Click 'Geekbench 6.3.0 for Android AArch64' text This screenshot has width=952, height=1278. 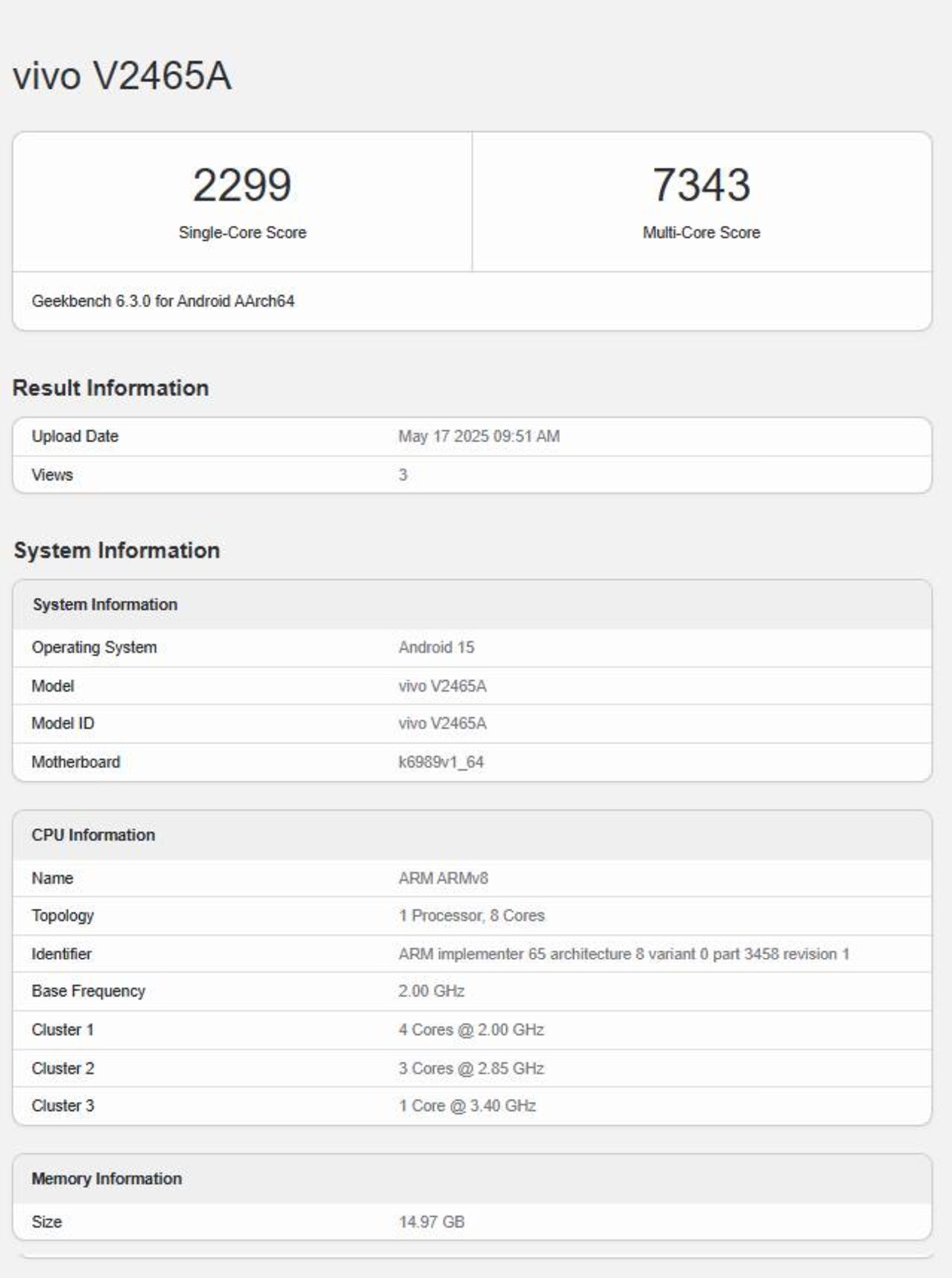tap(163, 301)
